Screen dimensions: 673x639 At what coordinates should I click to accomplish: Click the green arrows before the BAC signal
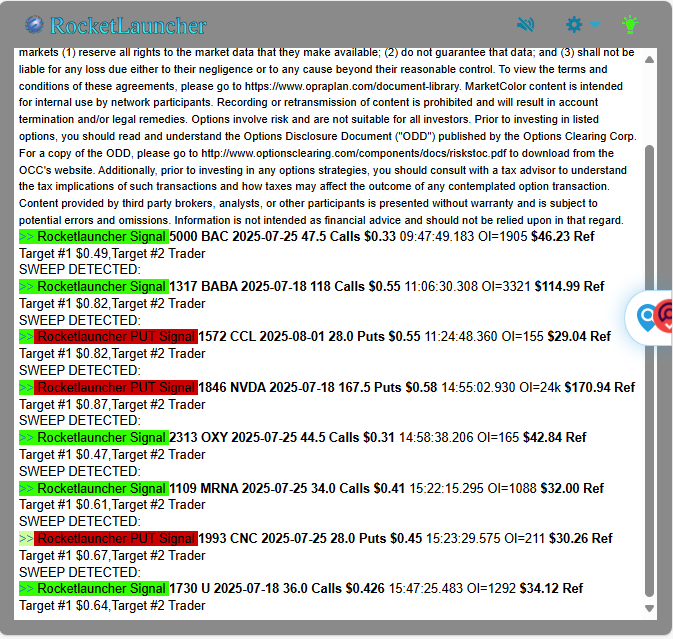(27, 237)
